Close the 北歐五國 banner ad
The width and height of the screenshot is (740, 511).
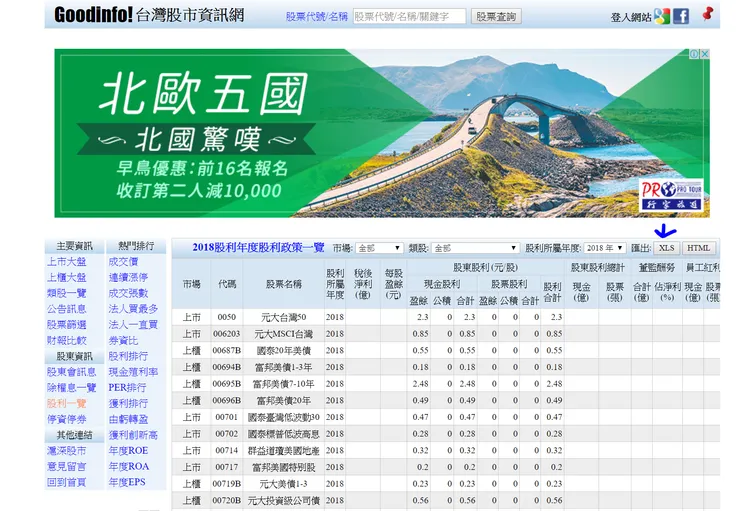(x=705, y=54)
